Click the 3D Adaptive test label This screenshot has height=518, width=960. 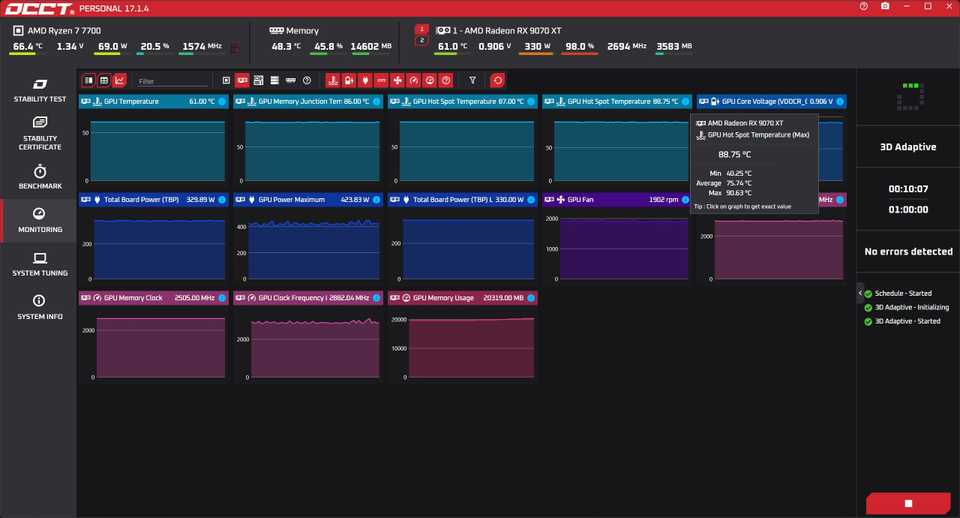coord(908,147)
